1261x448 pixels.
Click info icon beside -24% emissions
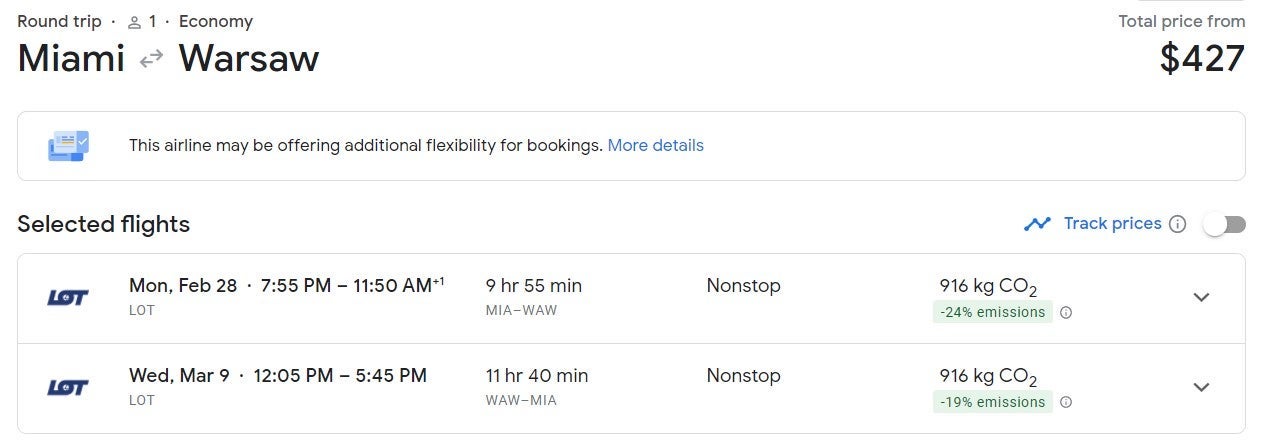coord(1066,312)
